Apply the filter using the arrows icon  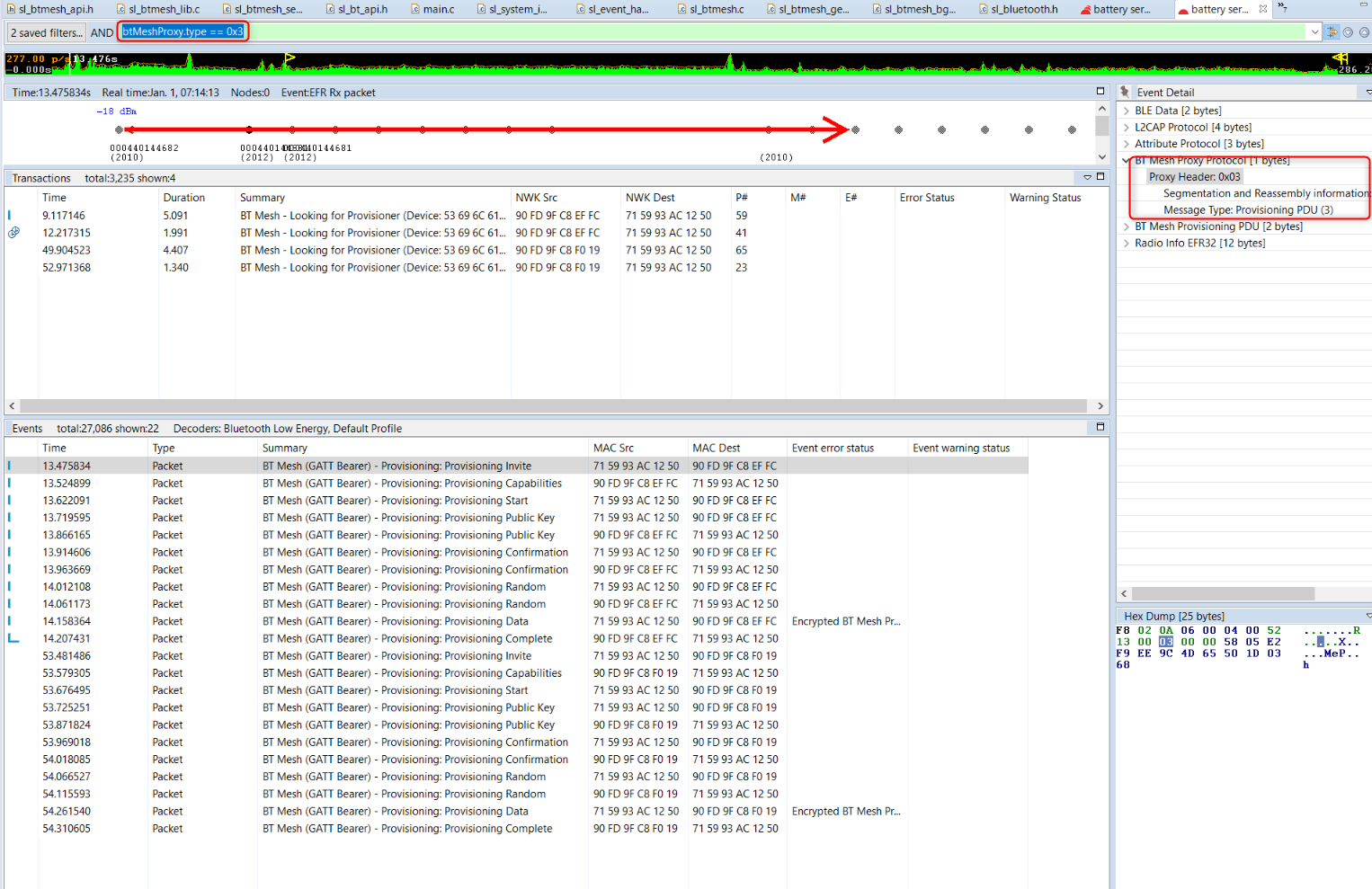coord(1332,31)
